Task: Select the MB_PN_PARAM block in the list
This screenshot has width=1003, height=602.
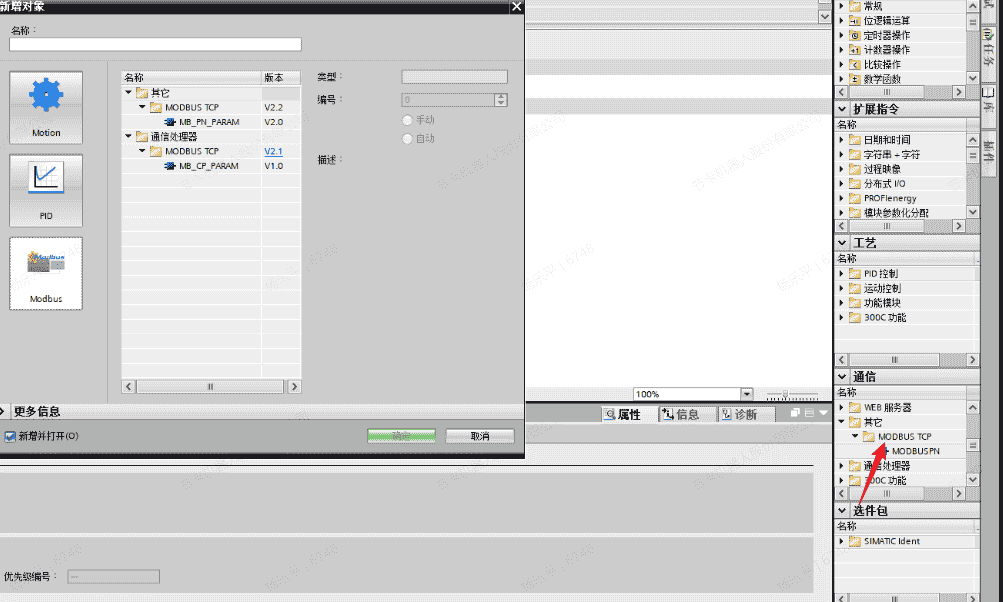Action: click(208, 122)
